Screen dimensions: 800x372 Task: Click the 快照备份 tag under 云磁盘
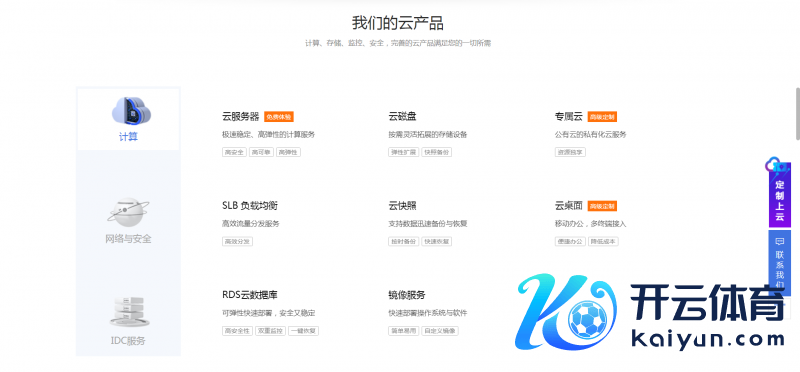point(437,152)
